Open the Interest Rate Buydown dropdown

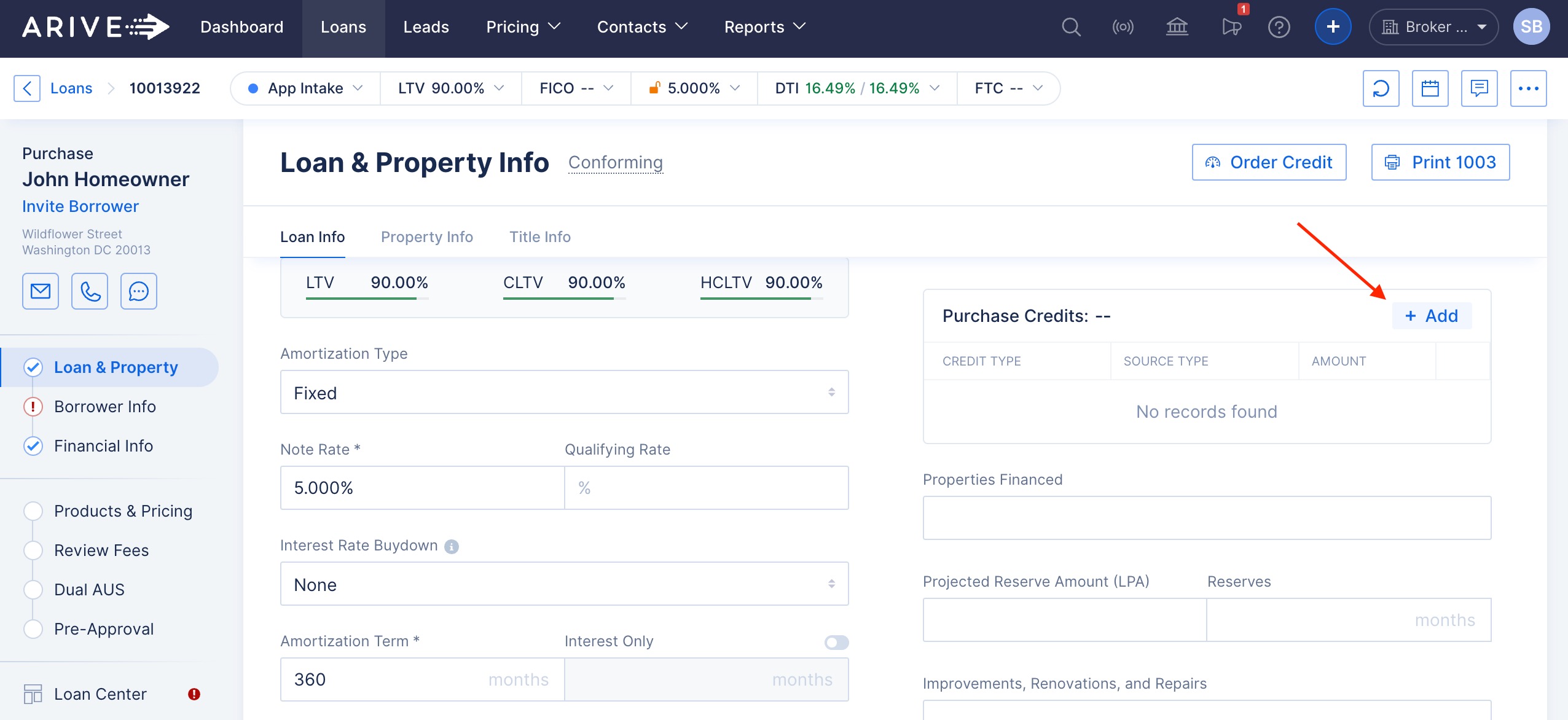[x=564, y=584]
